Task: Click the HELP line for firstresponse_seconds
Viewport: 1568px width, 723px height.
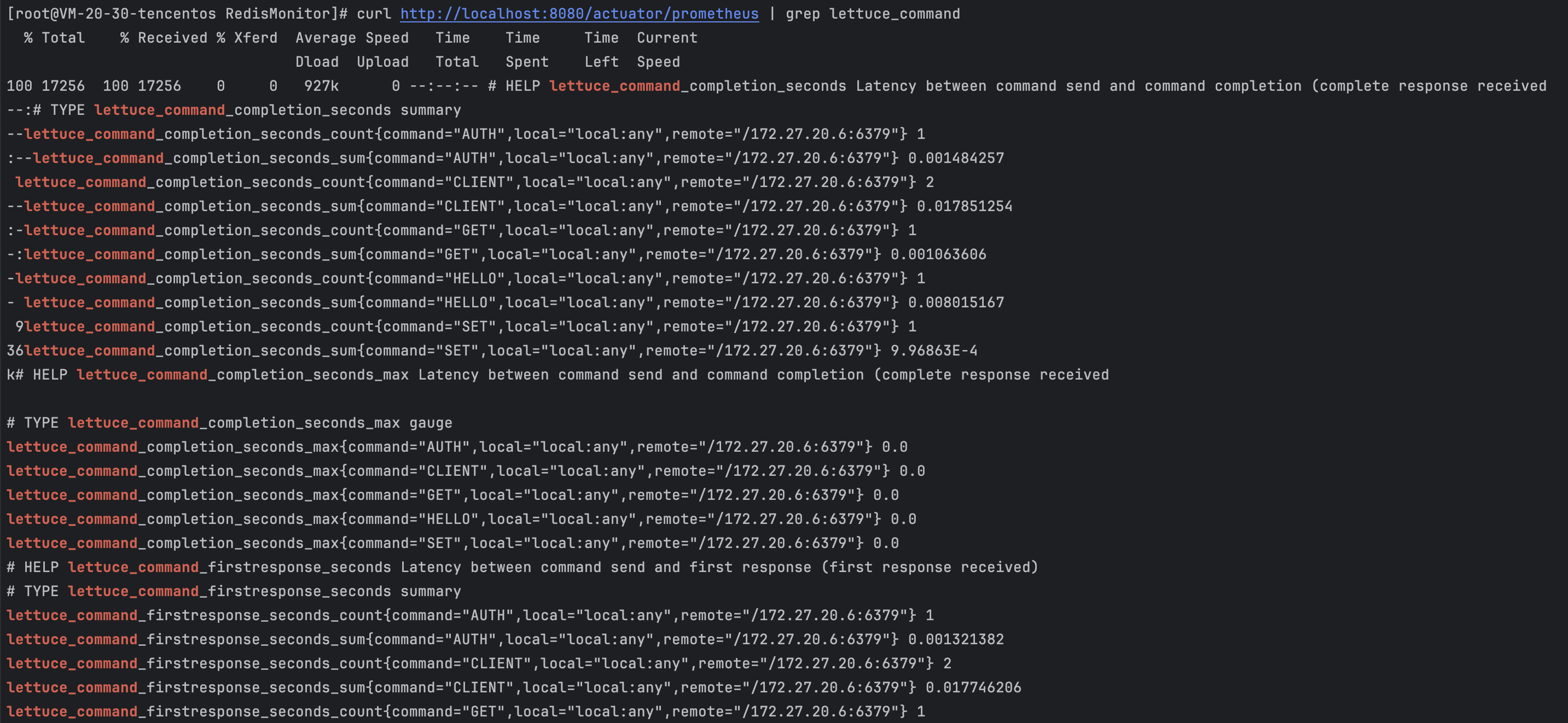Action: click(521, 567)
